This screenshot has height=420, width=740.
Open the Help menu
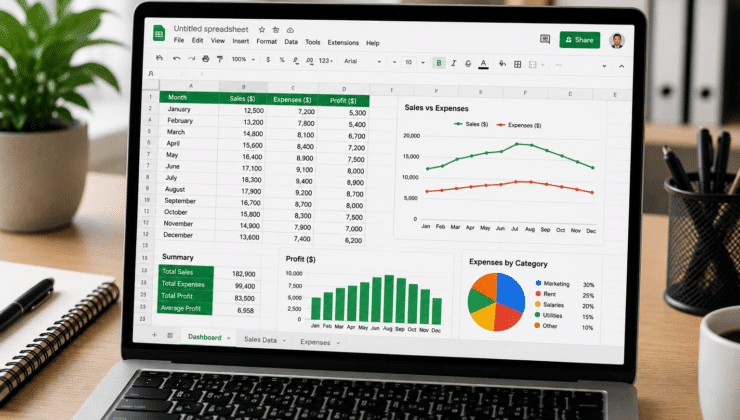tap(373, 43)
